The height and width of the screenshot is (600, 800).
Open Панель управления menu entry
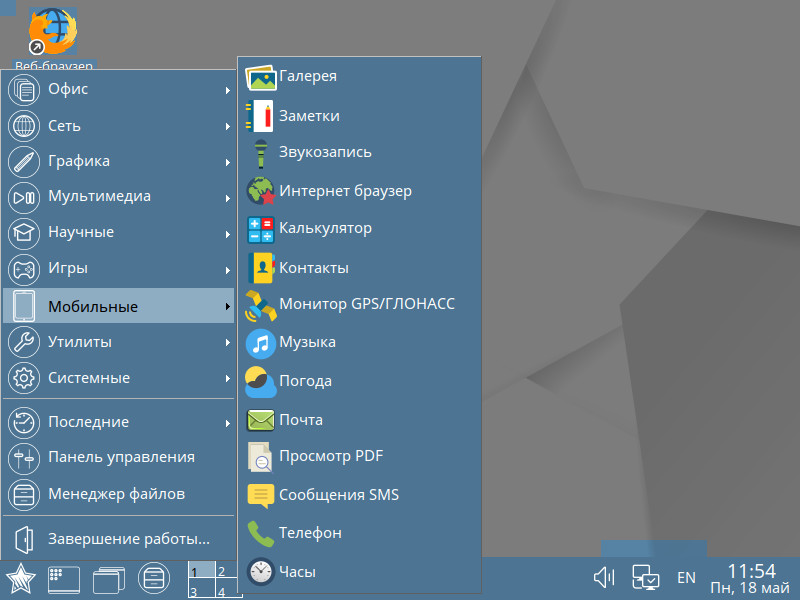click(x=118, y=457)
